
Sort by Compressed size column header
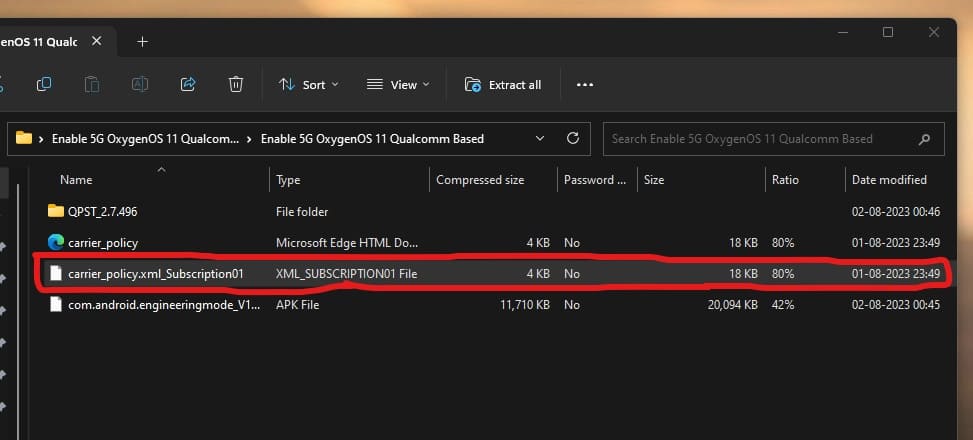480,180
